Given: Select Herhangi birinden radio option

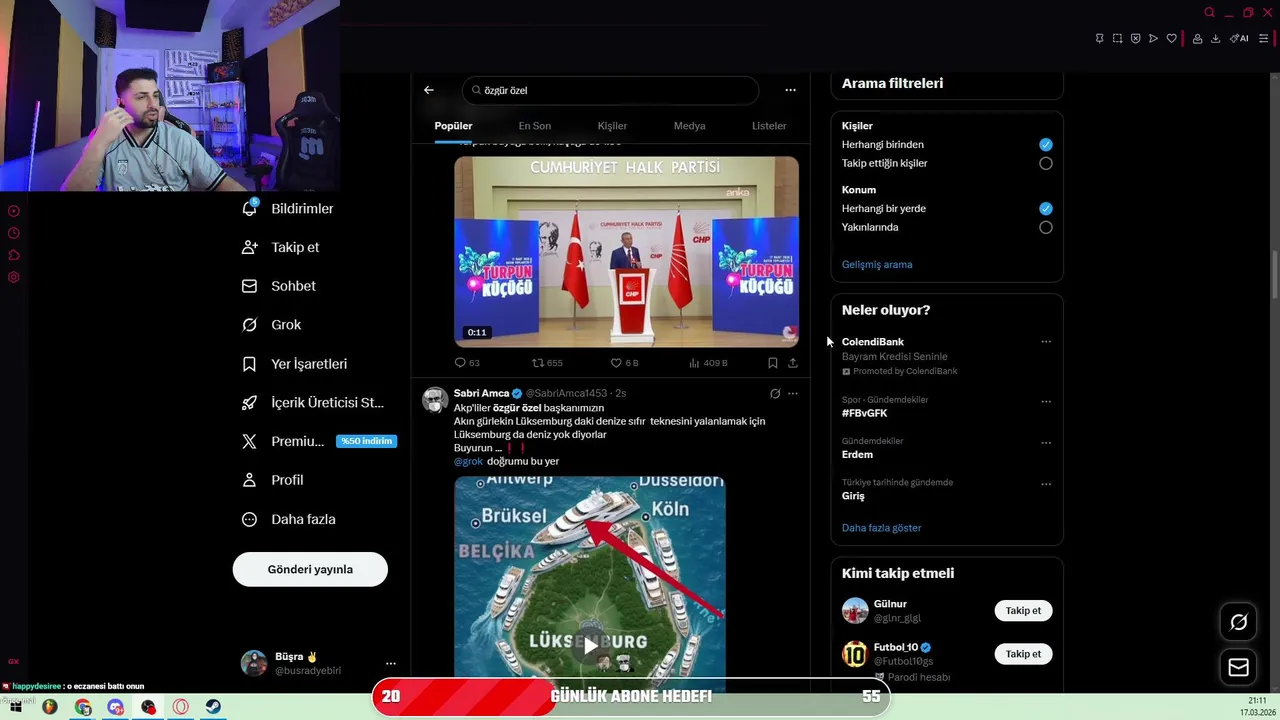Looking at the screenshot, I should pyautogui.click(x=1045, y=145).
